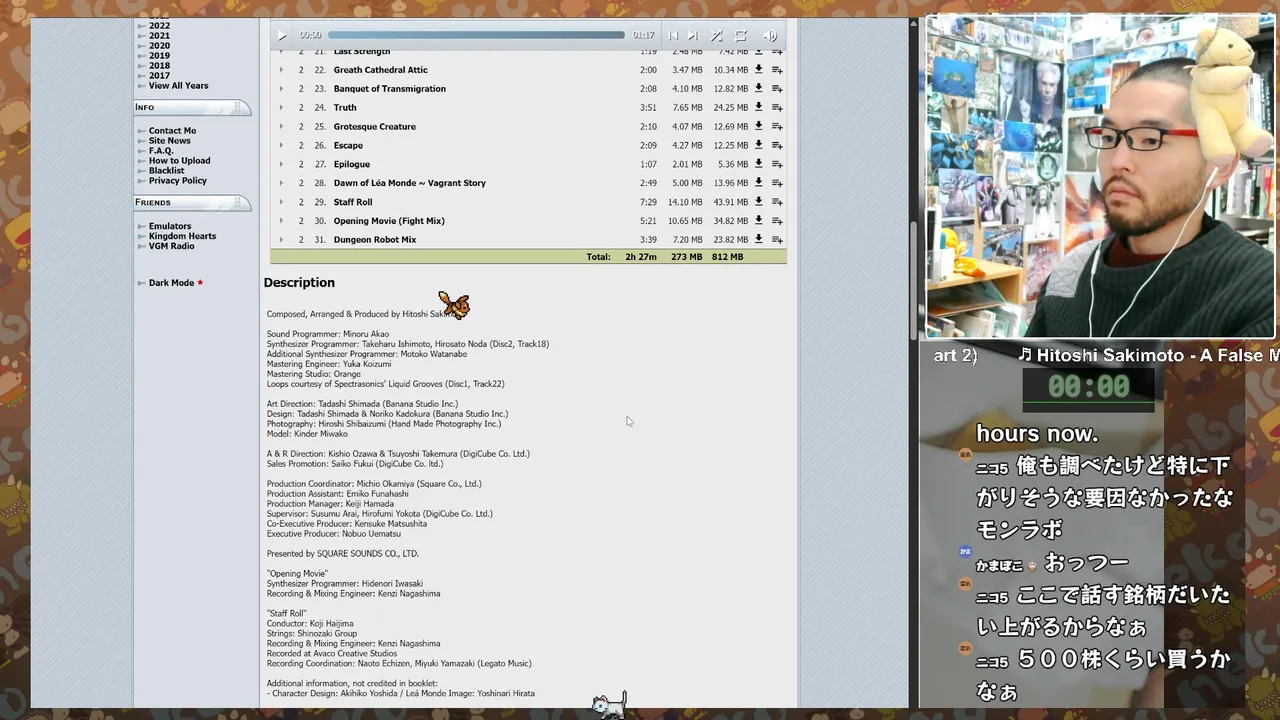The height and width of the screenshot is (720, 1280).
Task: Click the webcam video overlay
Action: 1101,177
